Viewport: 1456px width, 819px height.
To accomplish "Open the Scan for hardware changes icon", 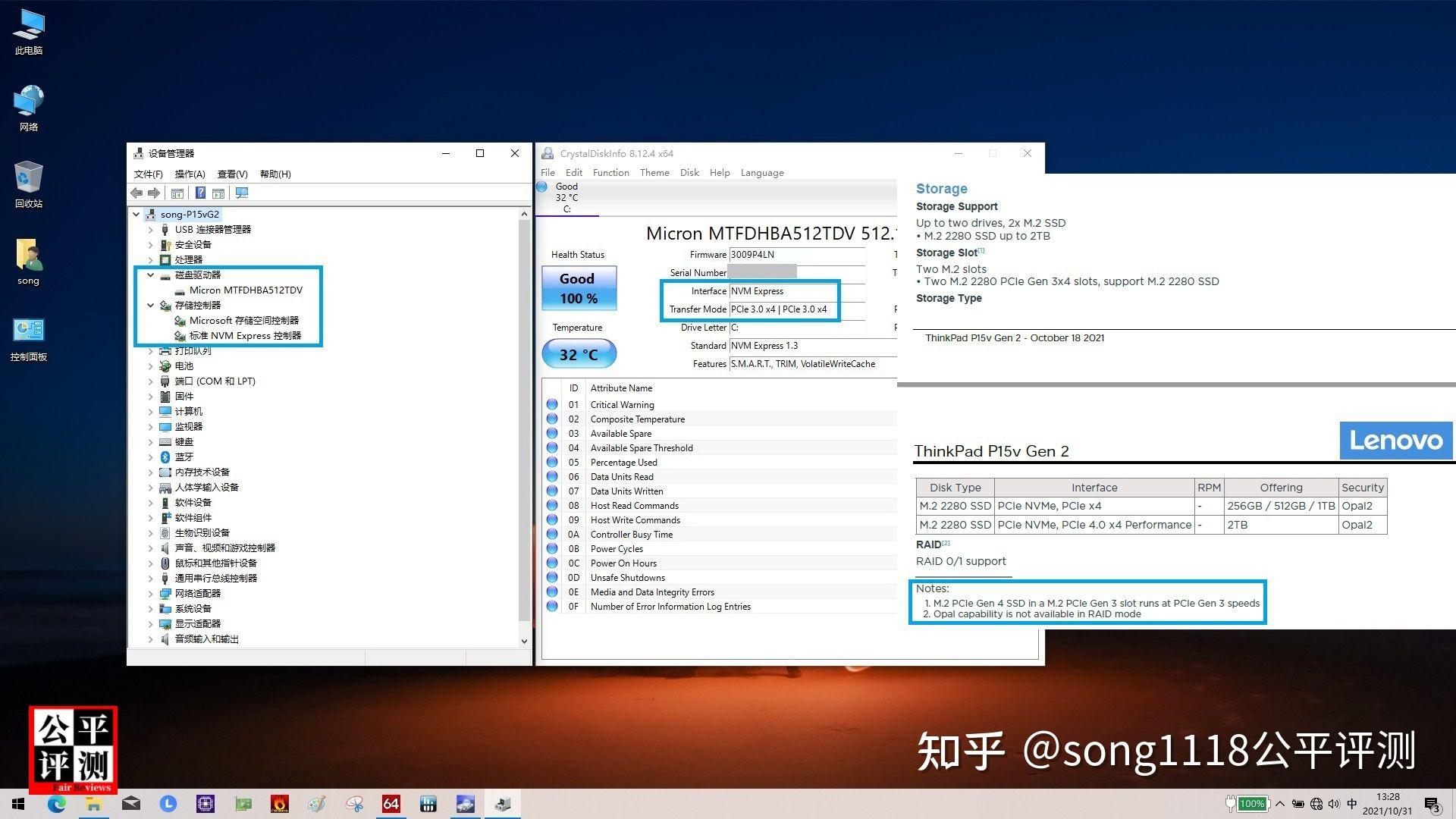I will point(241,193).
